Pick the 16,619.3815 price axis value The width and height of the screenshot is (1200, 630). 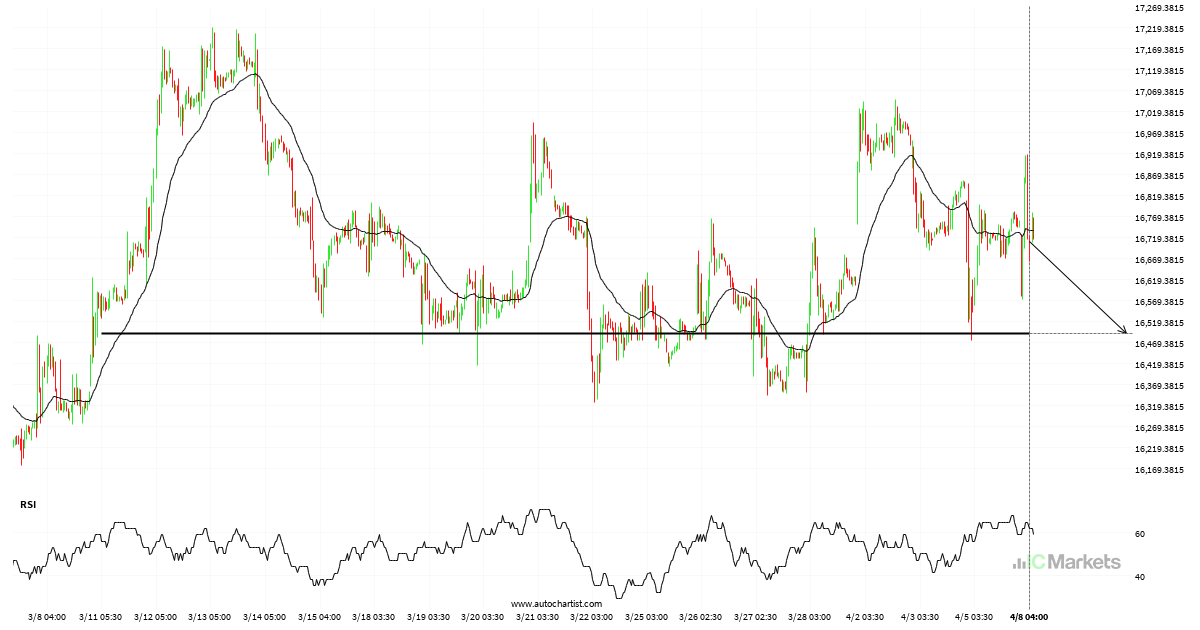tap(1160, 281)
